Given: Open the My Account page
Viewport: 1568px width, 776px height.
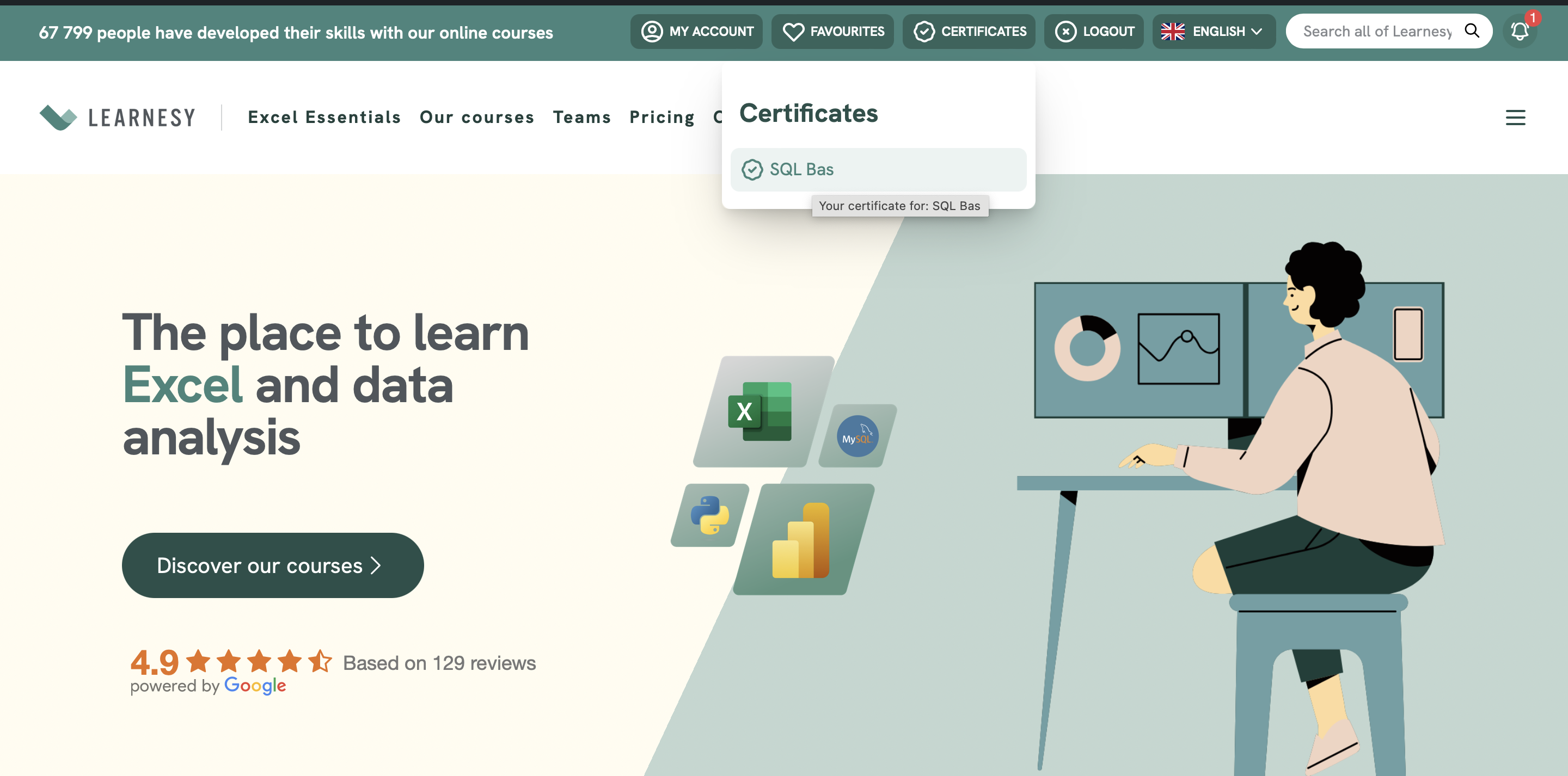Looking at the screenshot, I should (x=696, y=31).
